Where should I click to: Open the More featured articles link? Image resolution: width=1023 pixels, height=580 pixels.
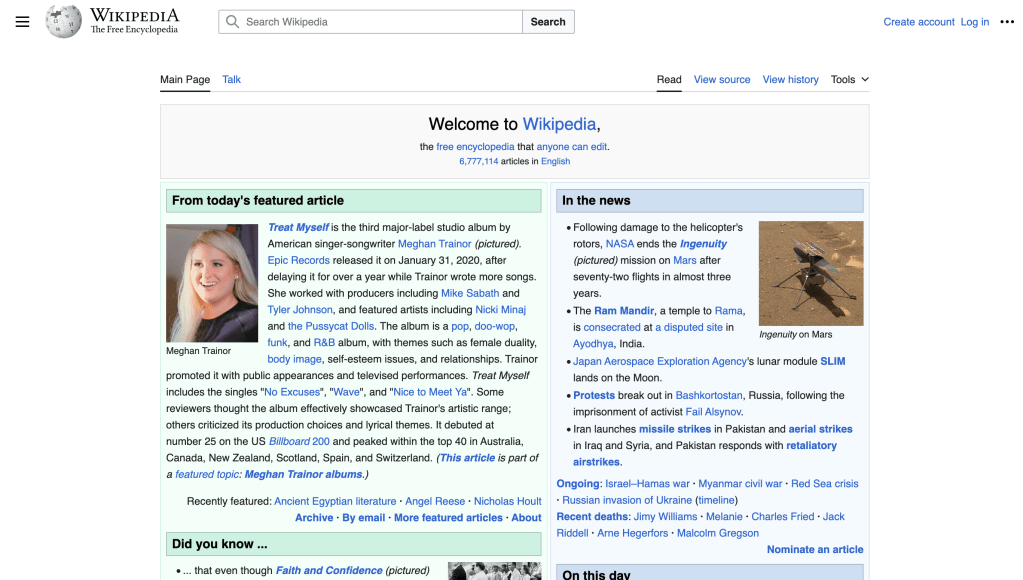coord(448,518)
